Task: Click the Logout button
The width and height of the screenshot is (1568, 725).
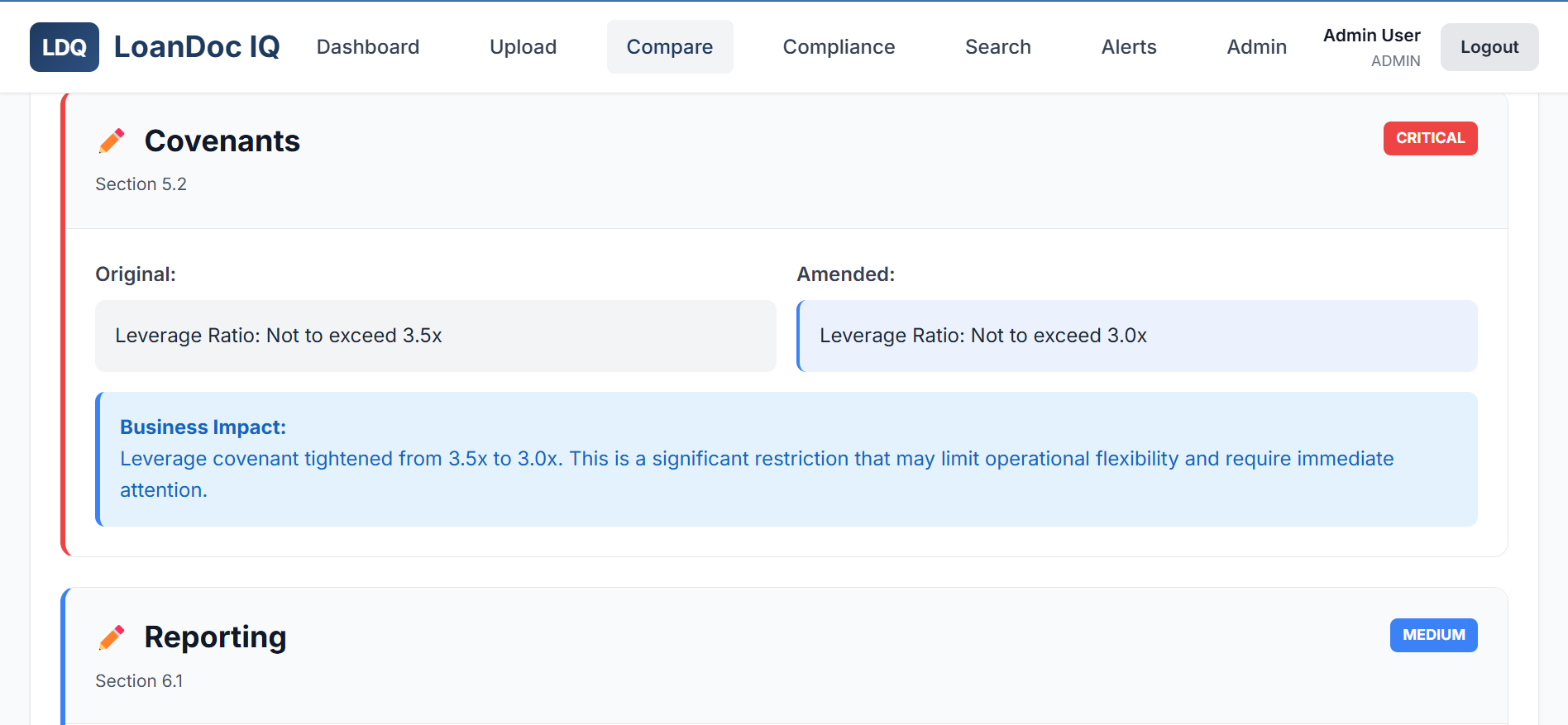Action: (x=1489, y=47)
